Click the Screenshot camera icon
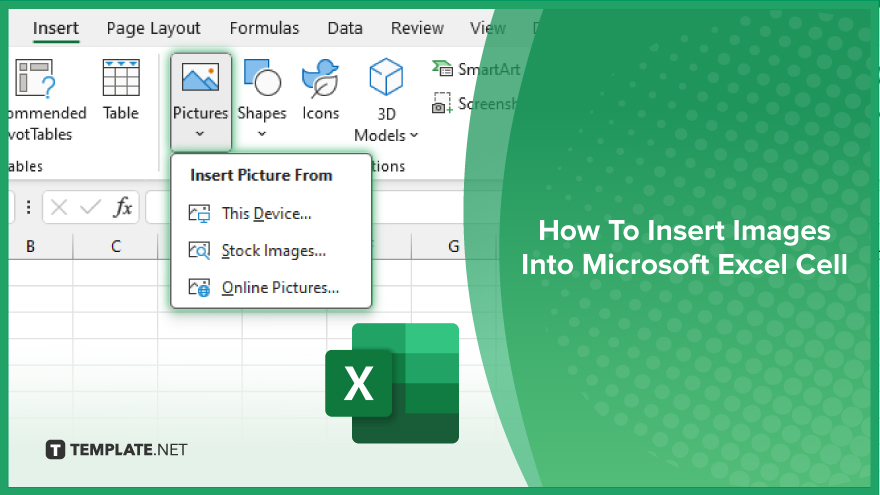The height and width of the screenshot is (495, 880). (x=442, y=103)
